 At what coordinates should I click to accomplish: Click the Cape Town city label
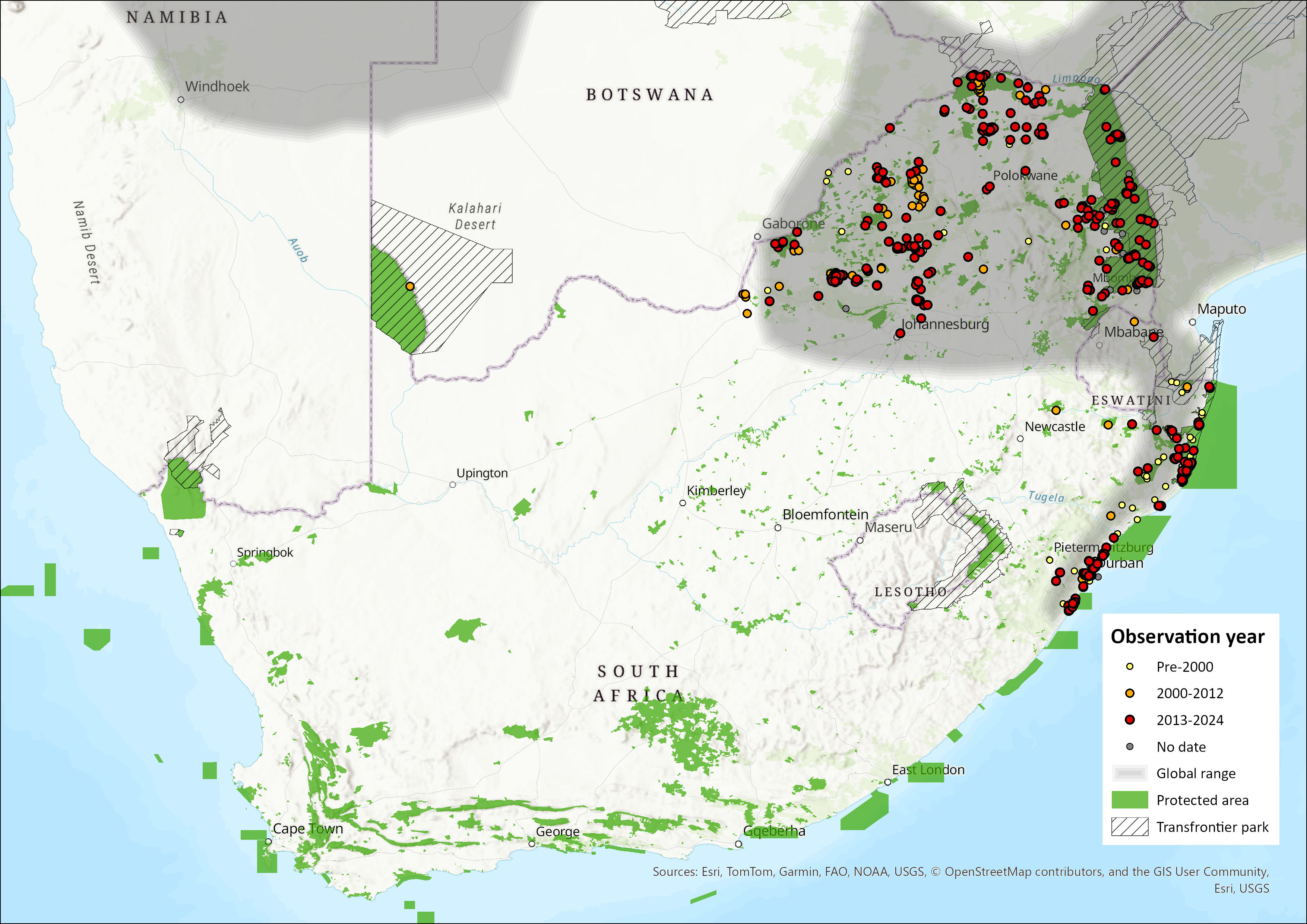coord(308,828)
